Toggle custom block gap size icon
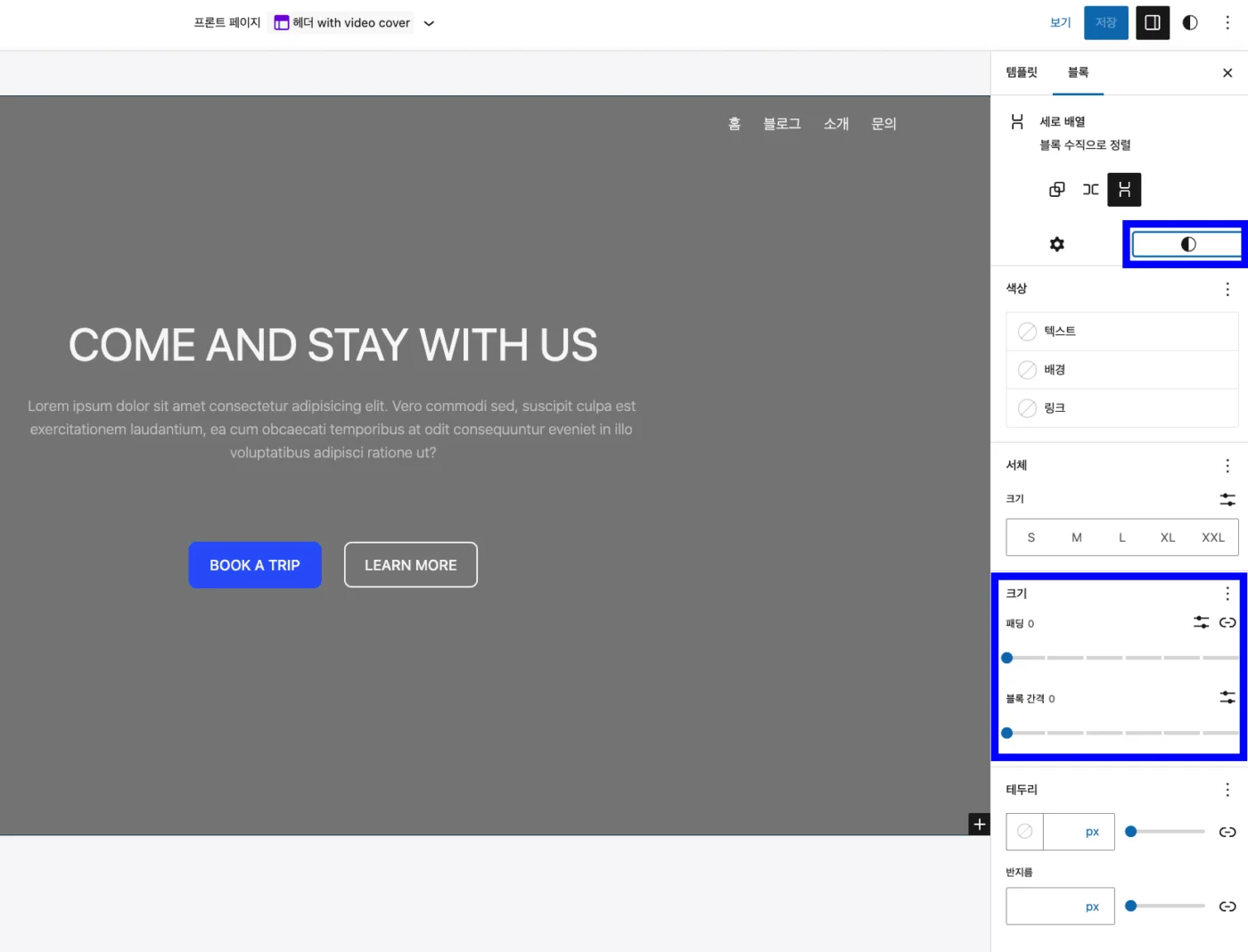Screen dimensions: 1248x952 point(1227,697)
